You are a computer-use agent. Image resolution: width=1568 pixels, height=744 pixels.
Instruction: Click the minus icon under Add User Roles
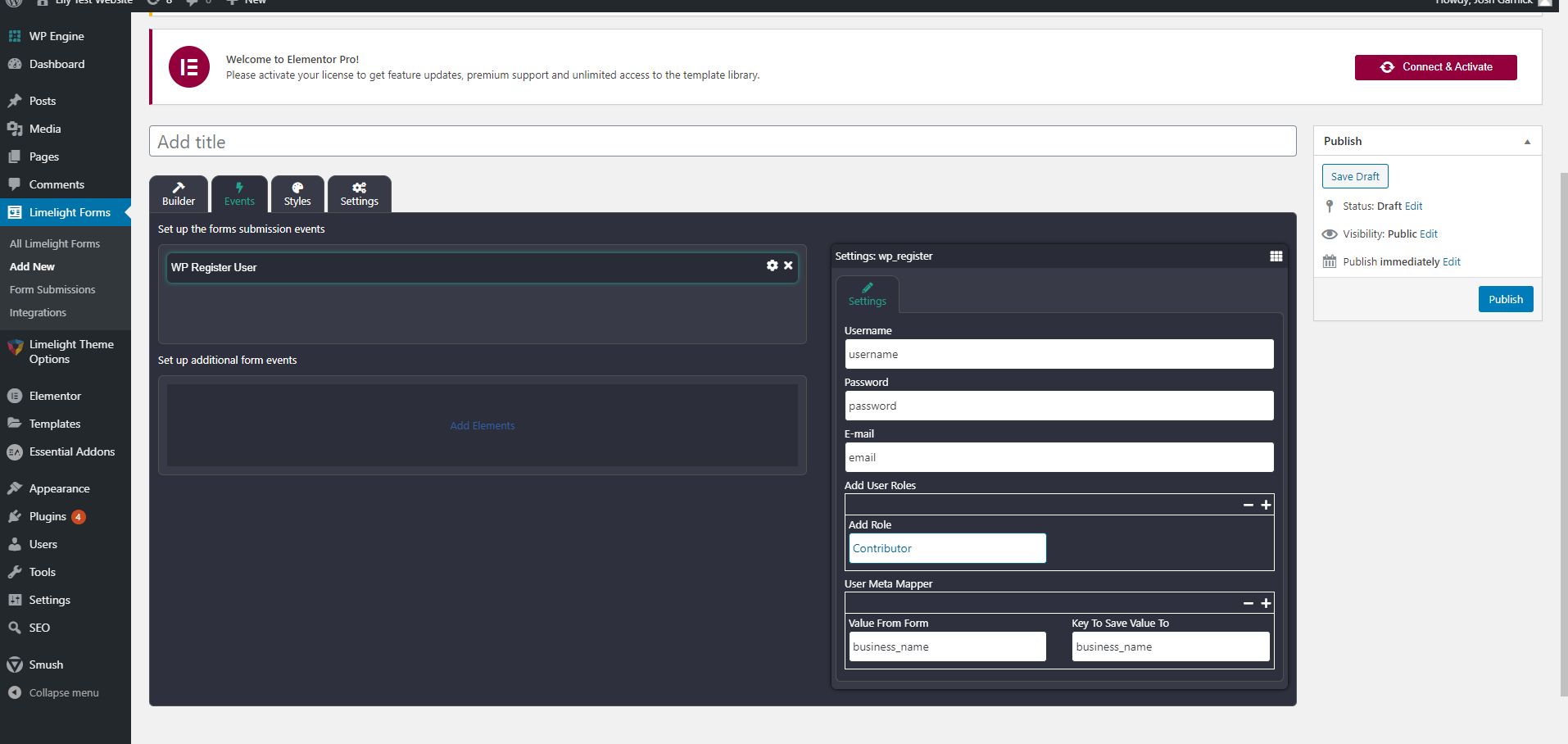pyautogui.click(x=1248, y=505)
